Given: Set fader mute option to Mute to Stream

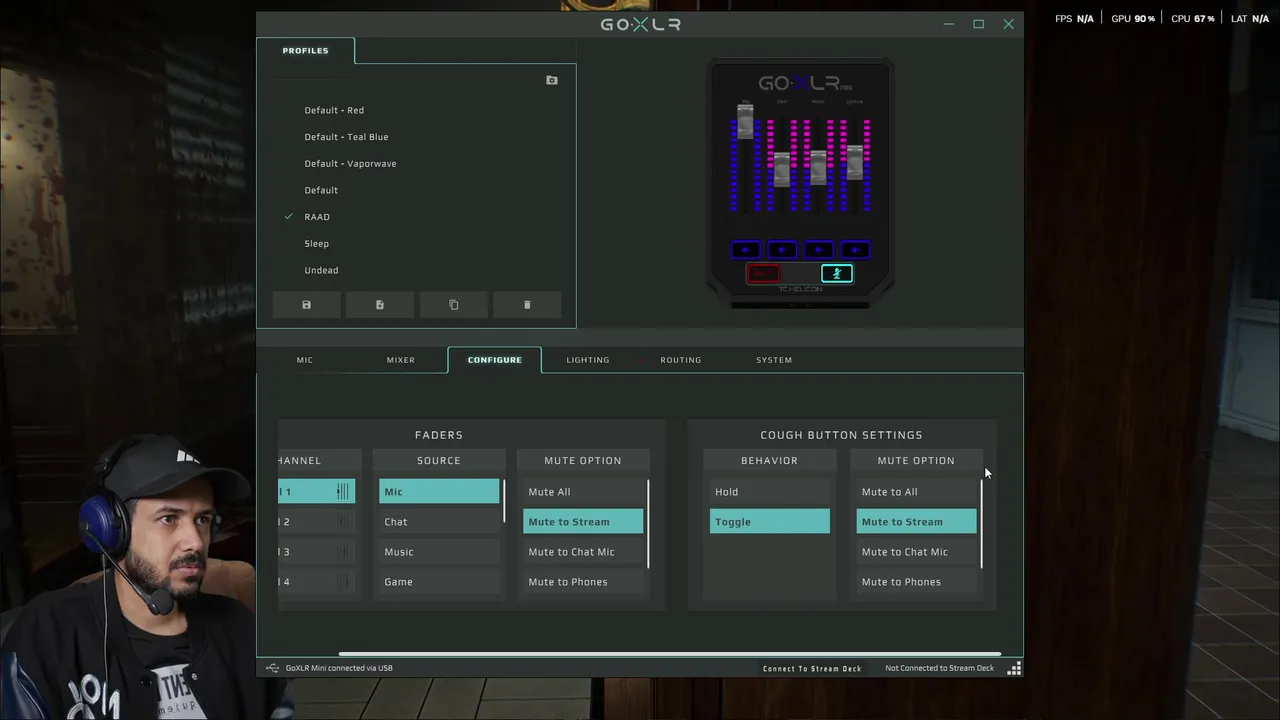Looking at the screenshot, I should [583, 521].
